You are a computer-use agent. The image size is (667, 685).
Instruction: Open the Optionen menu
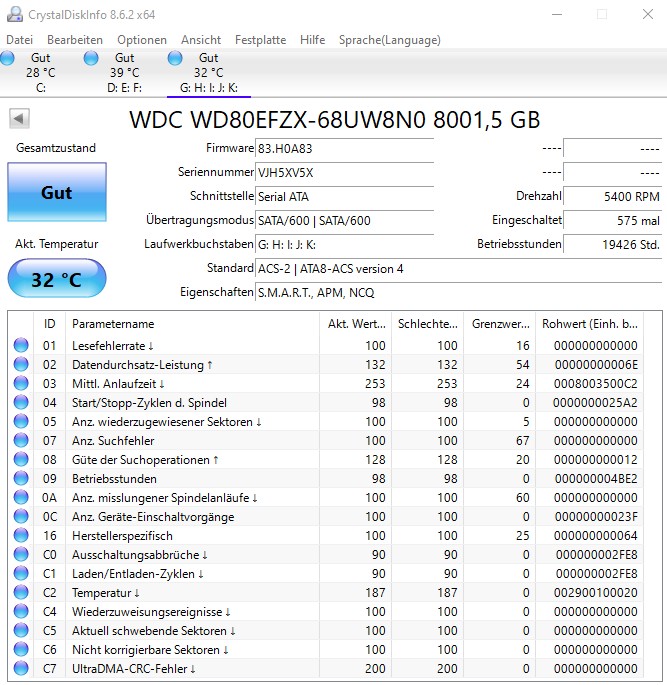tap(142, 40)
